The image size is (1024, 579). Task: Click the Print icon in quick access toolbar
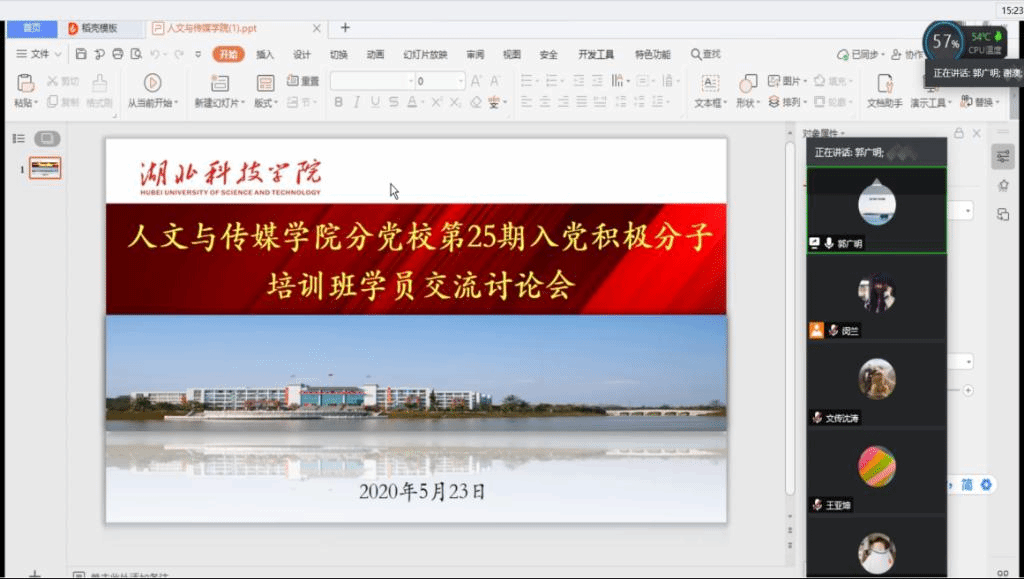[118, 54]
